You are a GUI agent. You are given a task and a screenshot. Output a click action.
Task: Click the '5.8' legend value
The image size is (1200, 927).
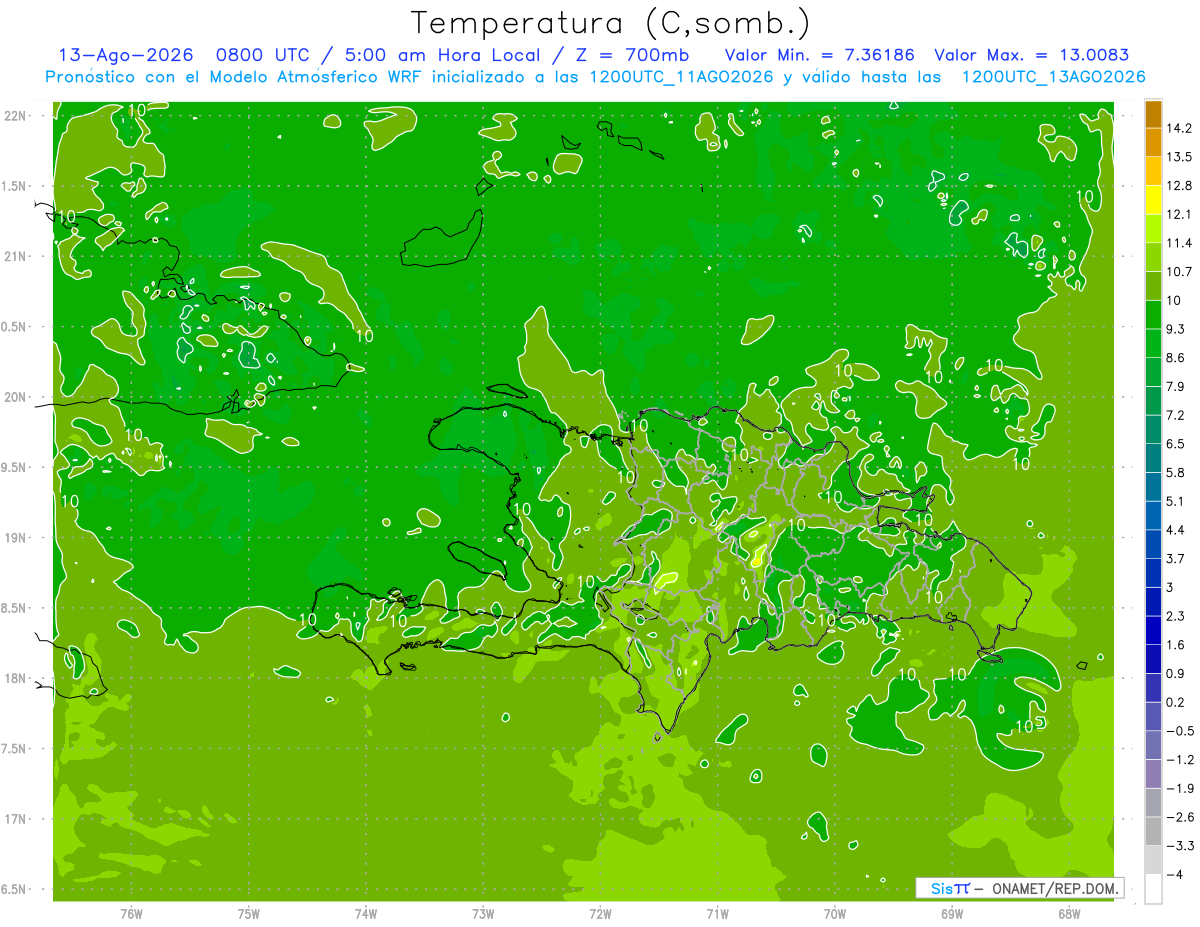click(1176, 473)
